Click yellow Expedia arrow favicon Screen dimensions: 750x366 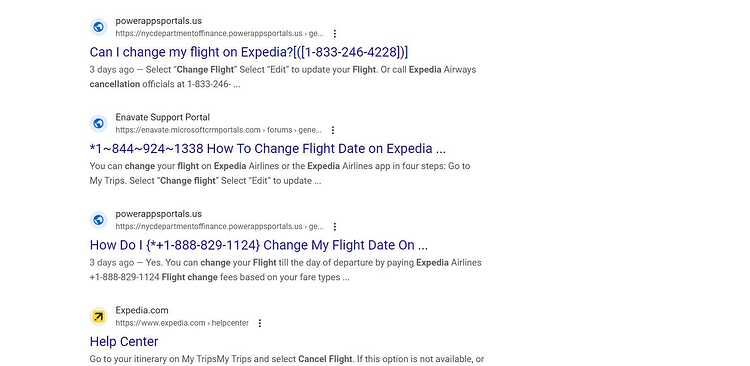(99, 316)
